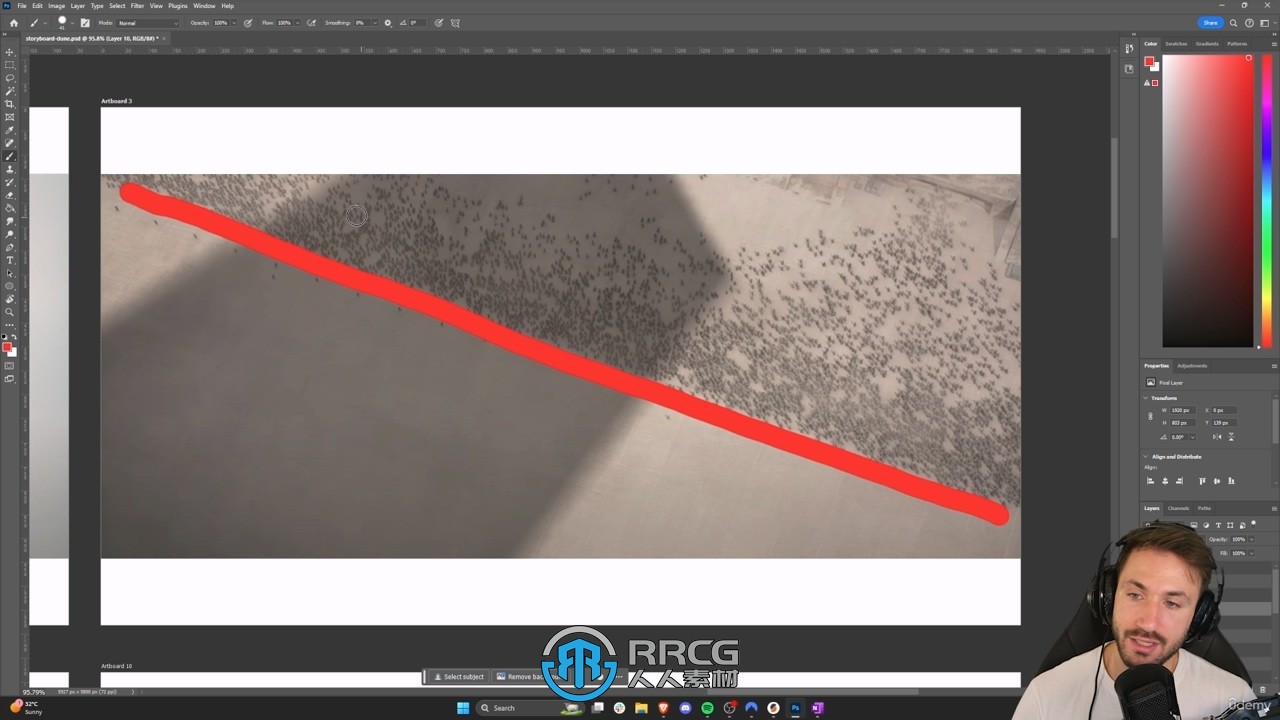Switch to the Swatches tab

pyautogui.click(x=1176, y=44)
